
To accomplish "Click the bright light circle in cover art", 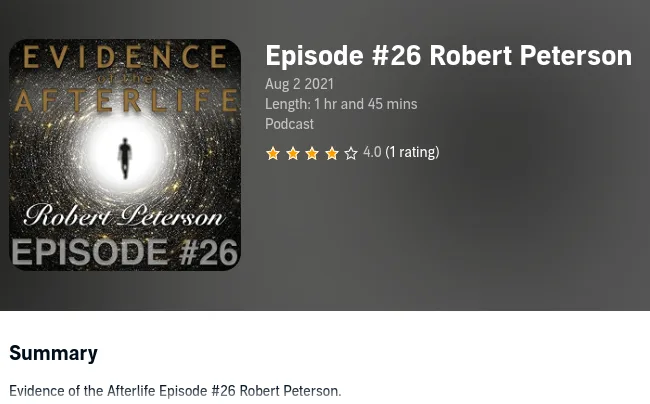I will point(125,152).
